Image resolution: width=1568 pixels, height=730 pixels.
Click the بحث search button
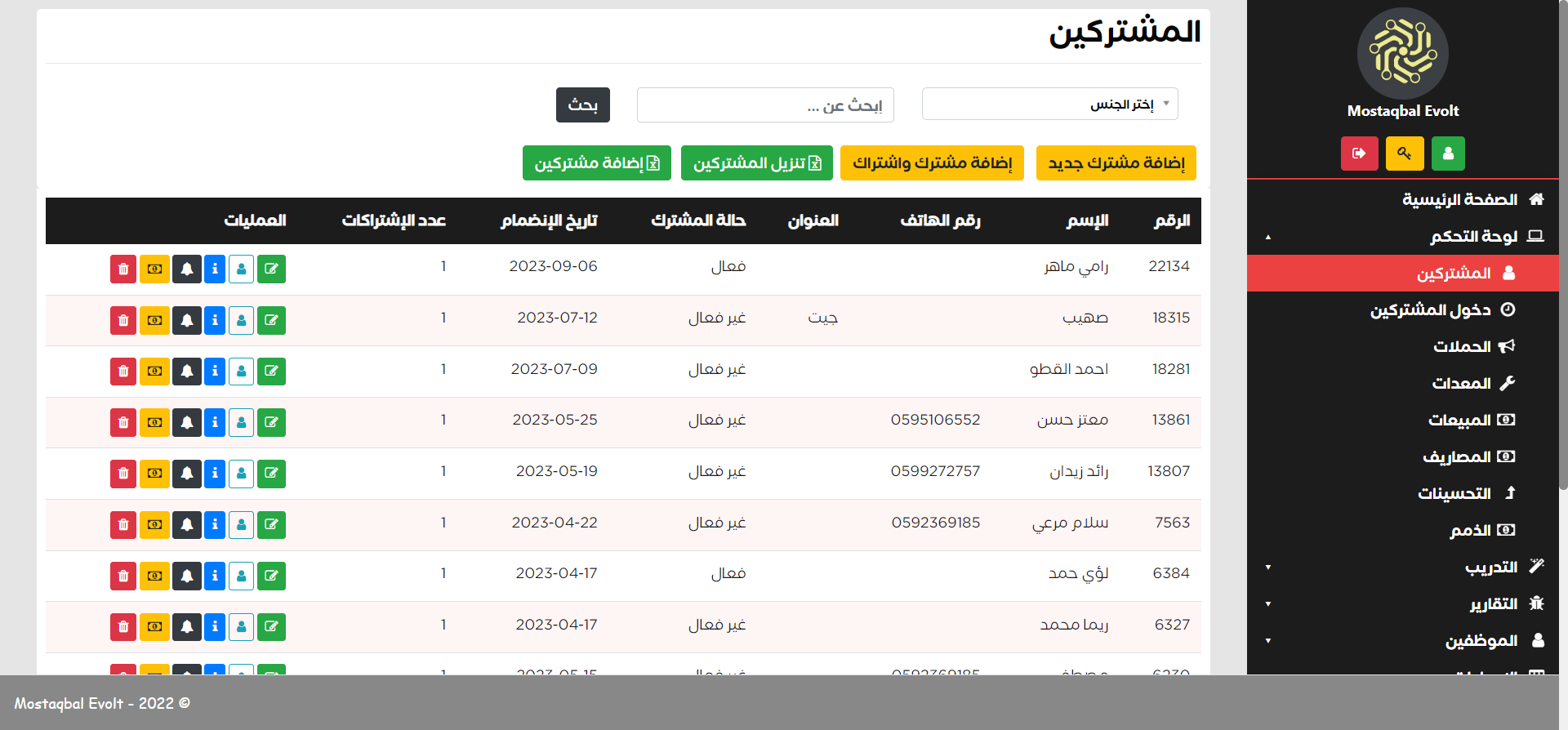(582, 105)
